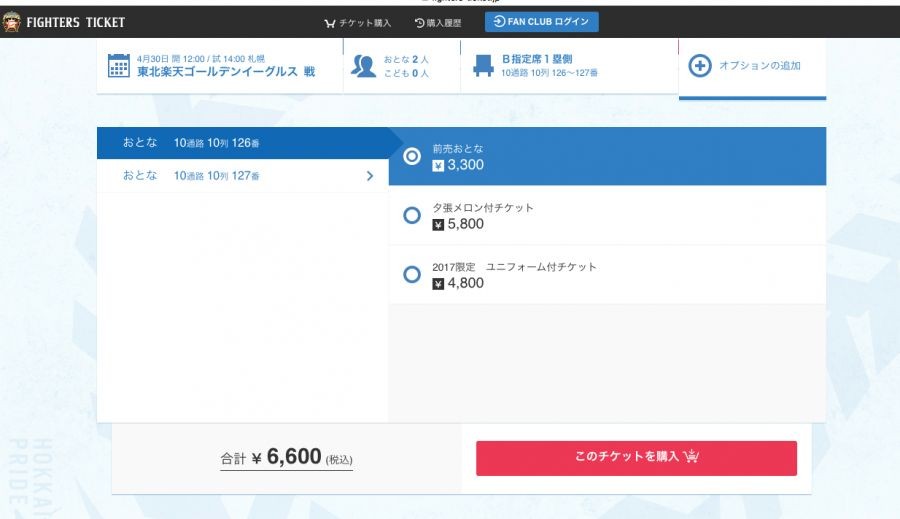Open the チケット購入 menu item
The height and width of the screenshot is (519, 900).
(358, 22)
